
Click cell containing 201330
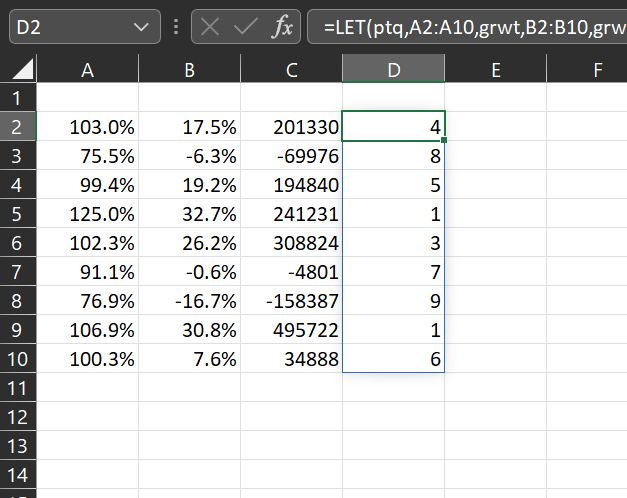(292, 126)
